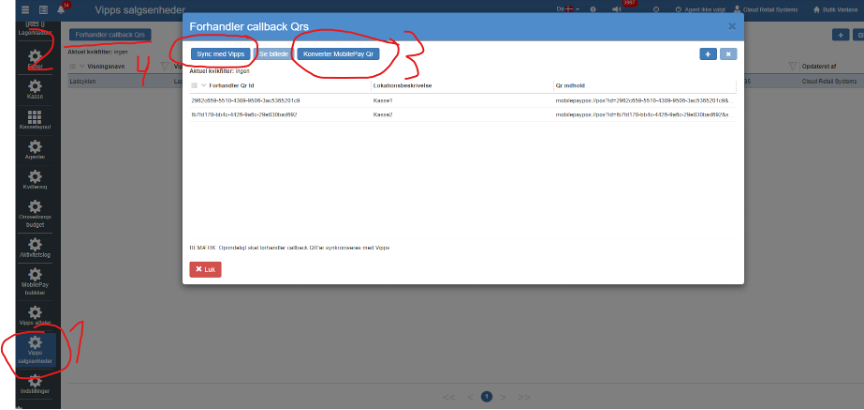This screenshot has width=864, height=410.
Task: Open the Lagersteder sidebar item
Action: click(35, 31)
